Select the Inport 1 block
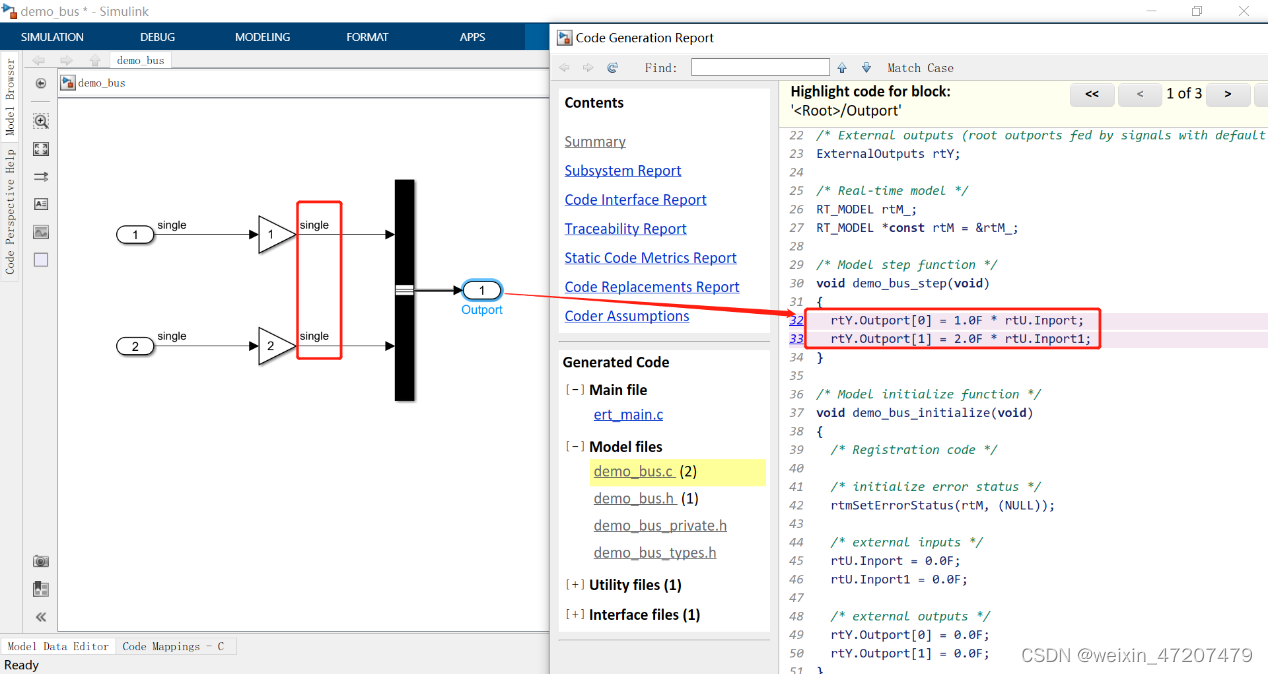This screenshot has width=1268, height=674. [135, 235]
